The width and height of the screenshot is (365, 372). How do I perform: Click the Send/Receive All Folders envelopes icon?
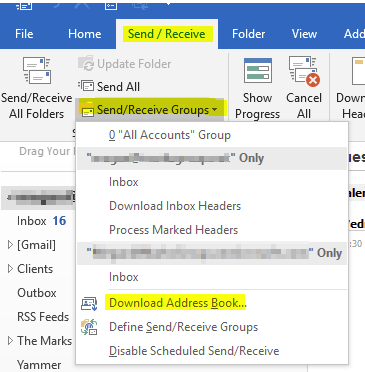[37, 70]
